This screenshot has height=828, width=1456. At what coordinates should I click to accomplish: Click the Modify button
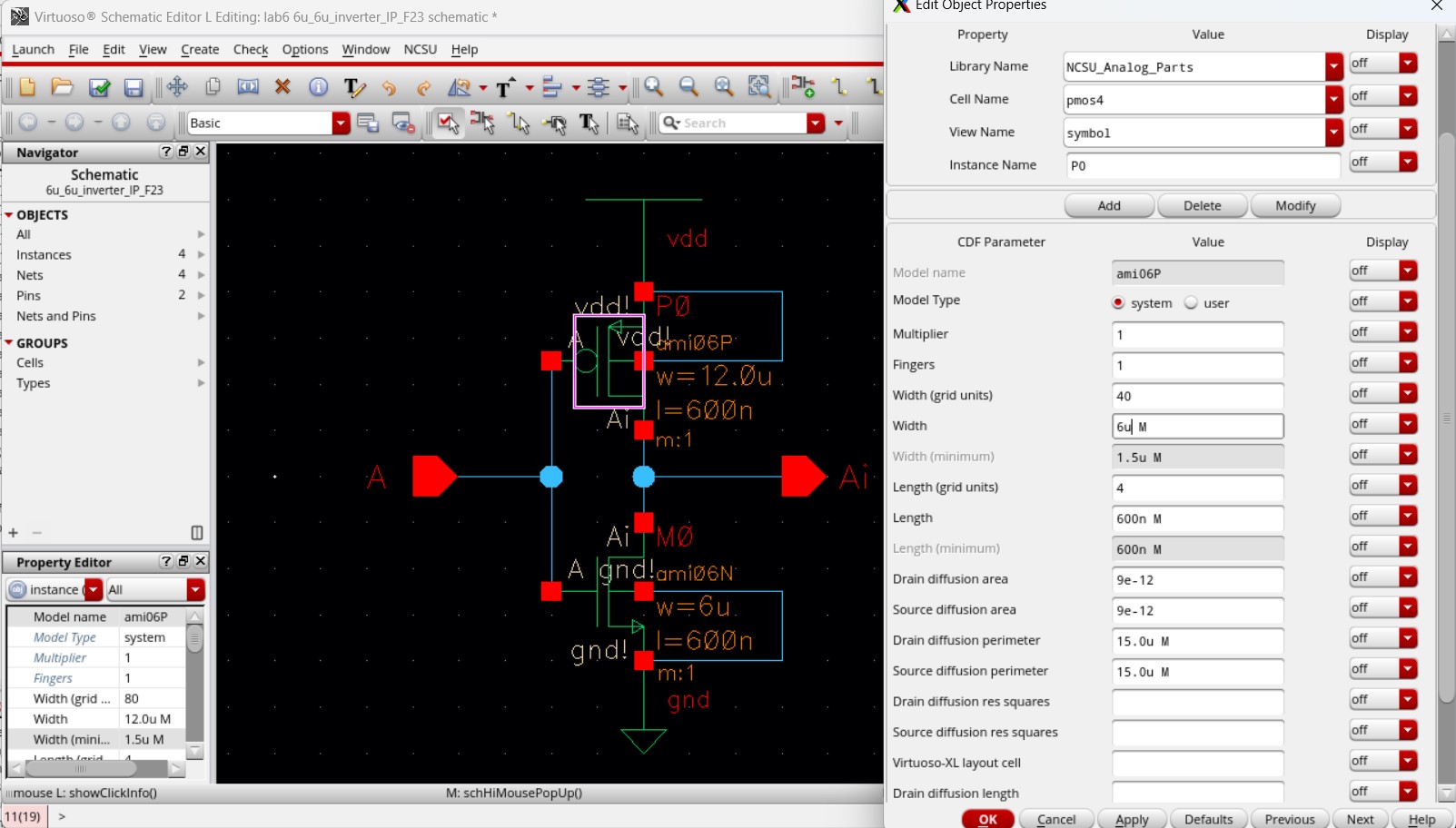click(1295, 206)
